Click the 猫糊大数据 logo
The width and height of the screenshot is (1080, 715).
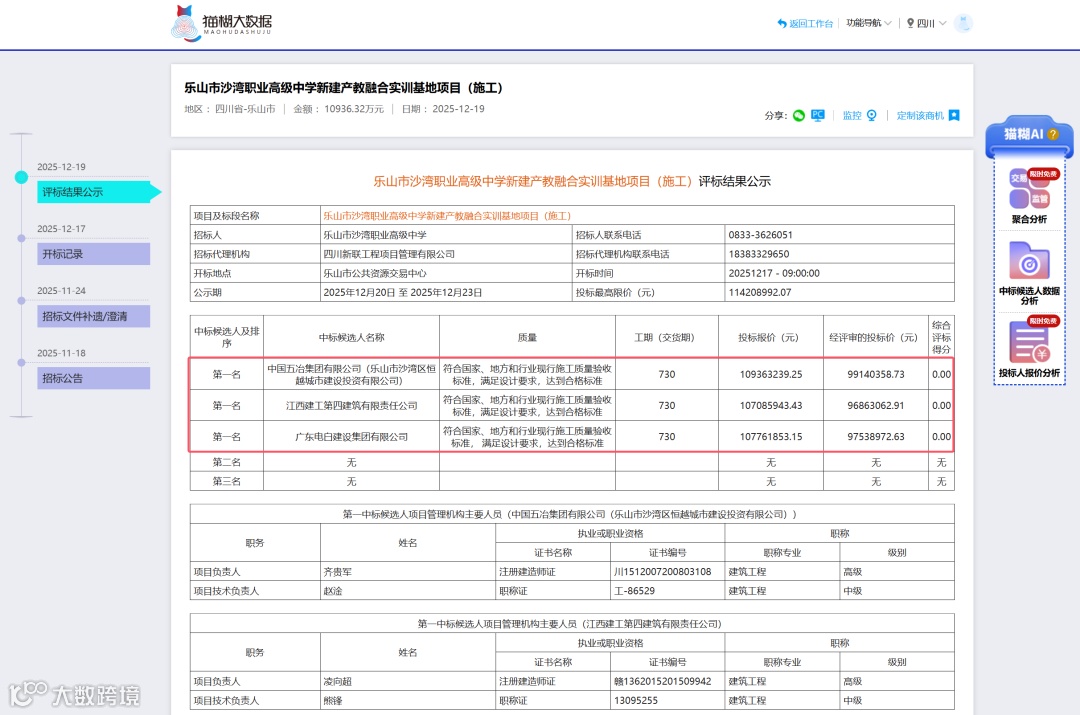(221, 23)
